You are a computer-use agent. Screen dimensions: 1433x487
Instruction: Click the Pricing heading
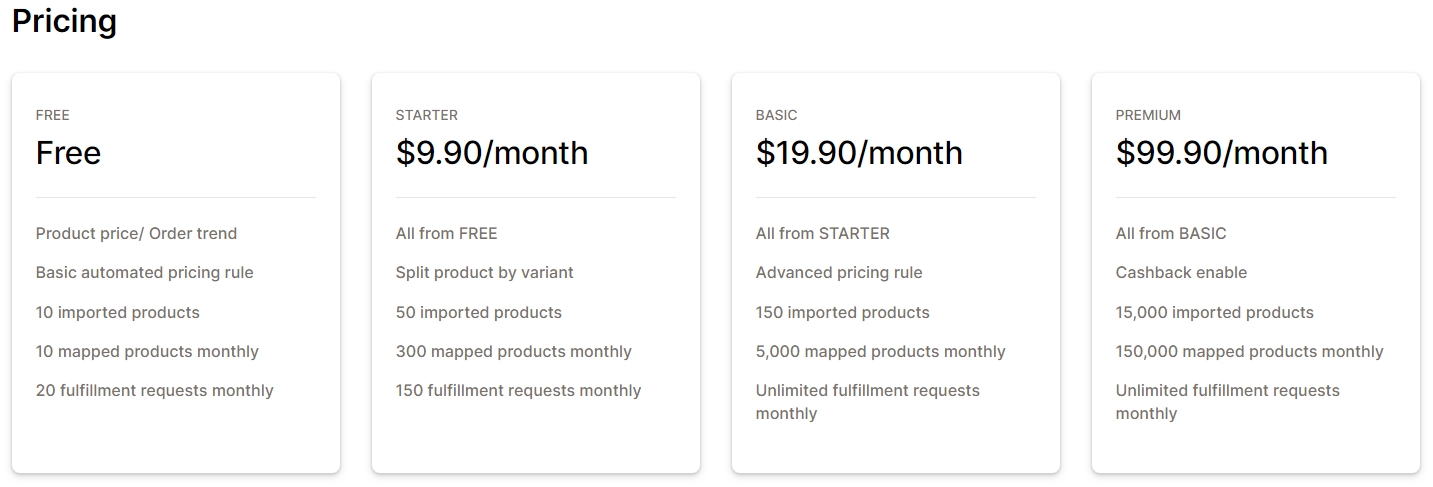(64, 21)
